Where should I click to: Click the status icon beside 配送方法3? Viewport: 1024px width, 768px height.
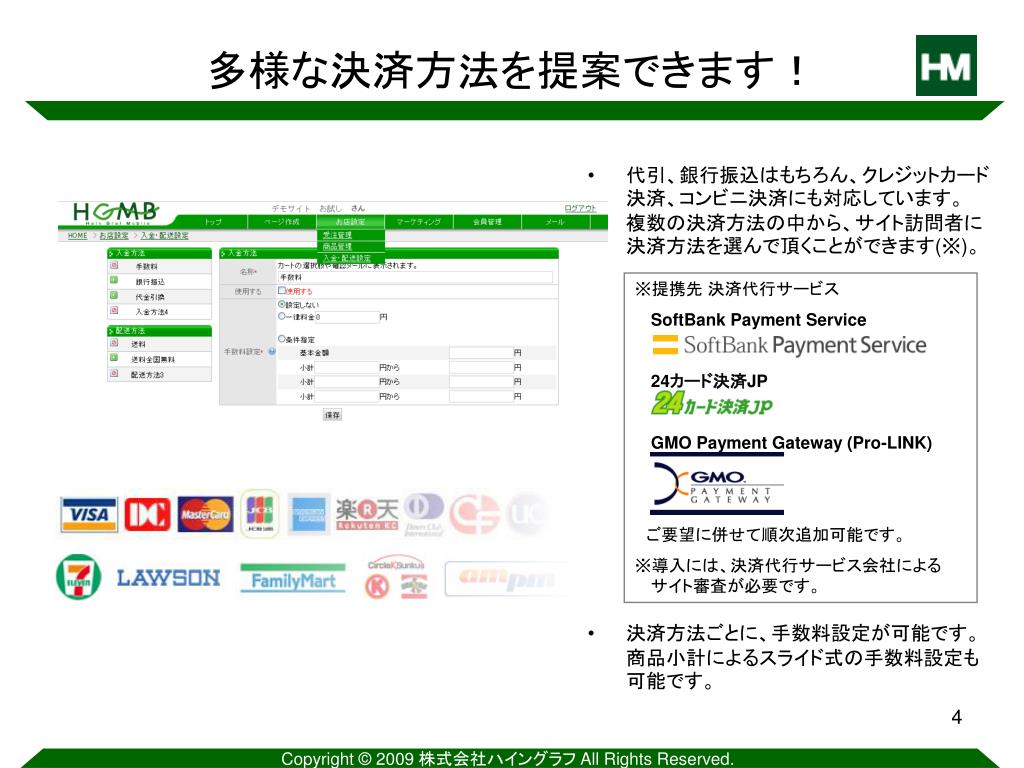pos(114,374)
